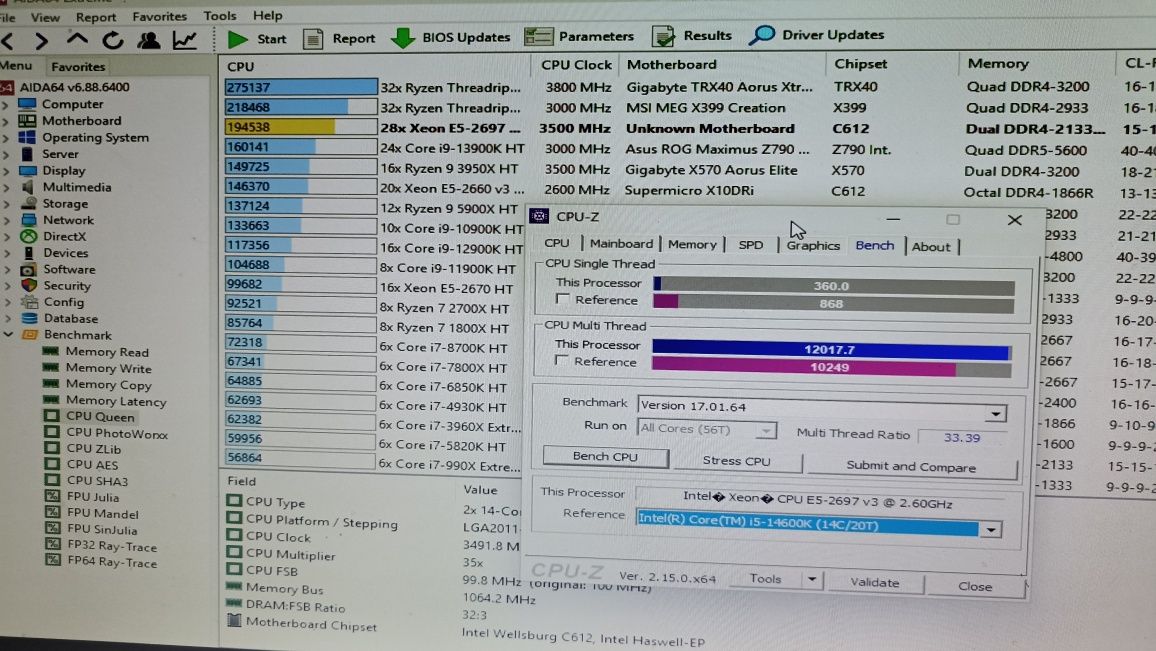Enable Single Thread Reference checkbox in CPU-Z
The width and height of the screenshot is (1156, 651).
coord(563,299)
